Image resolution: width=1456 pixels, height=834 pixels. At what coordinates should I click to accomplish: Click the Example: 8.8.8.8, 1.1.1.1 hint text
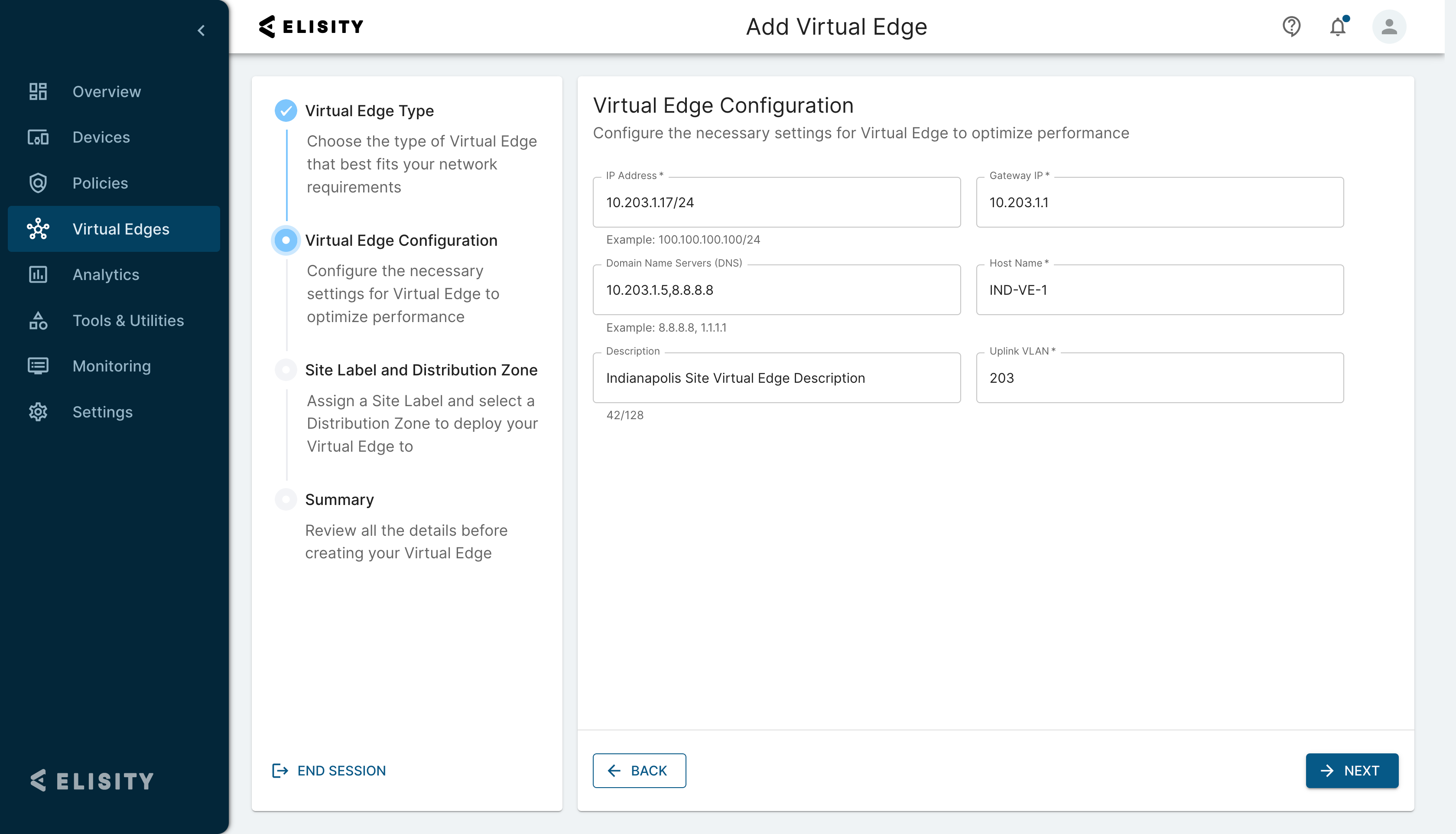[x=666, y=328]
